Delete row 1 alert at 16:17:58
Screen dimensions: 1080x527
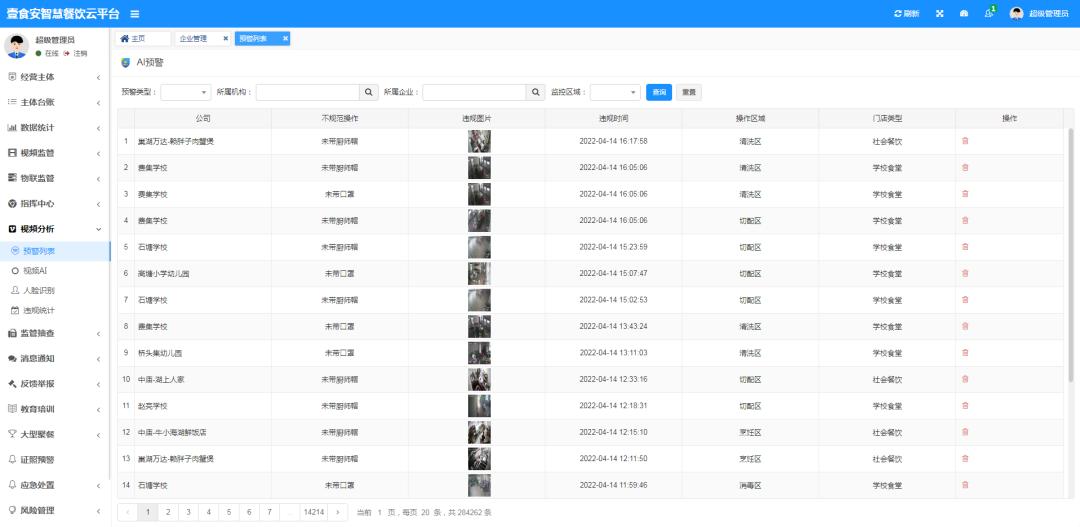pos(965,141)
